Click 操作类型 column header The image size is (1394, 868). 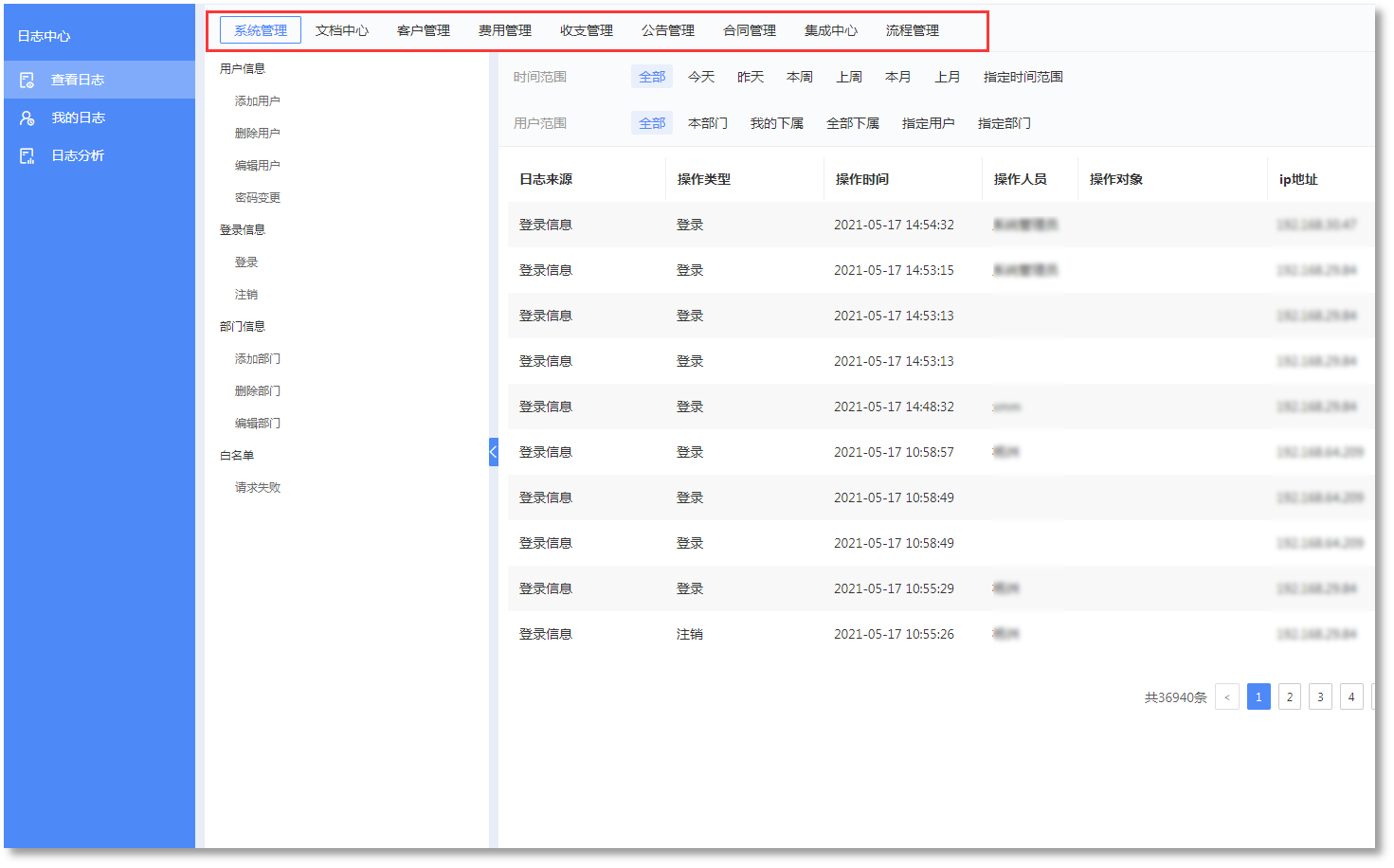704,179
